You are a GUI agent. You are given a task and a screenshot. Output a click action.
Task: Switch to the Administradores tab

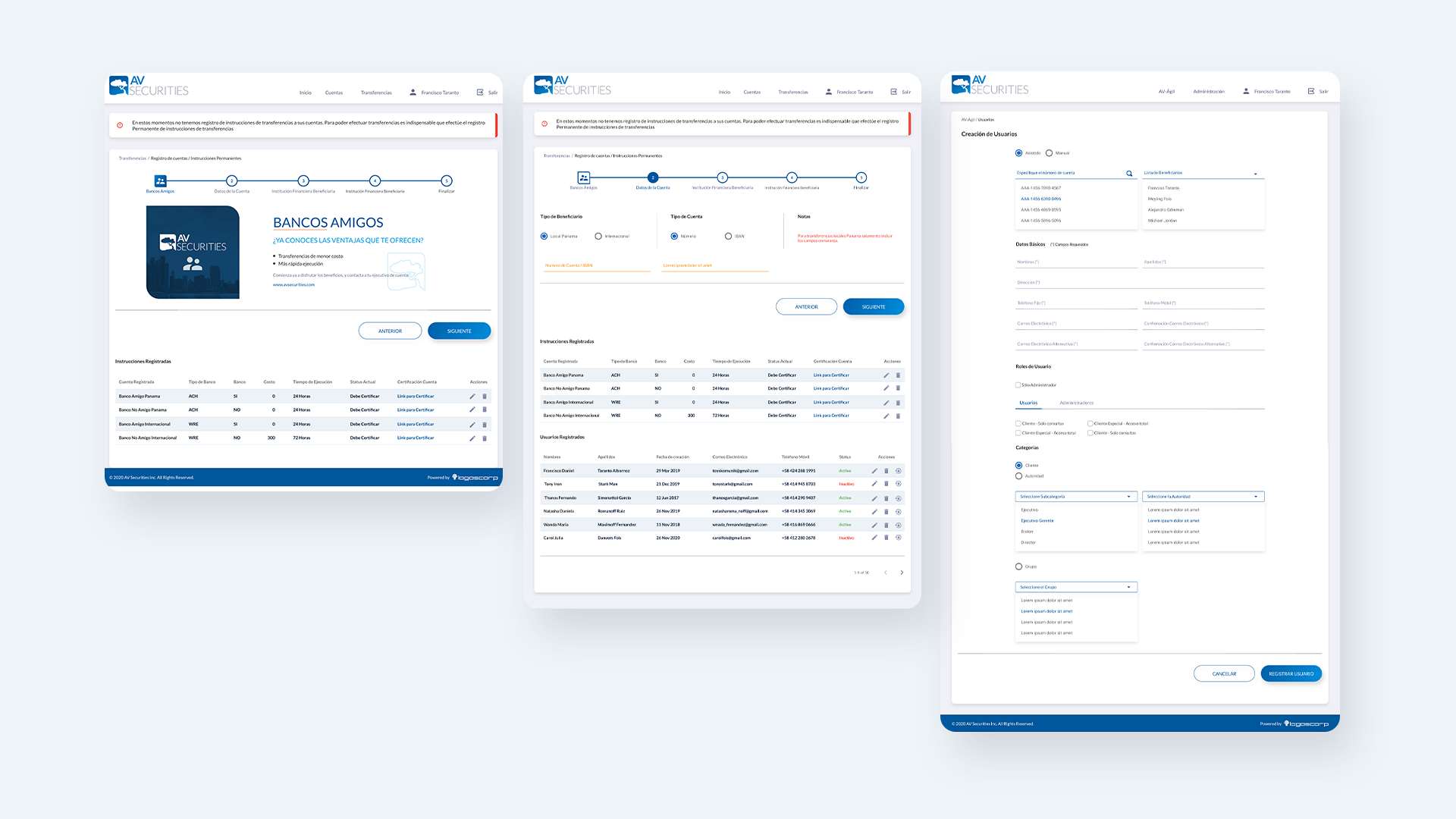pyautogui.click(x=1076, y=403)
